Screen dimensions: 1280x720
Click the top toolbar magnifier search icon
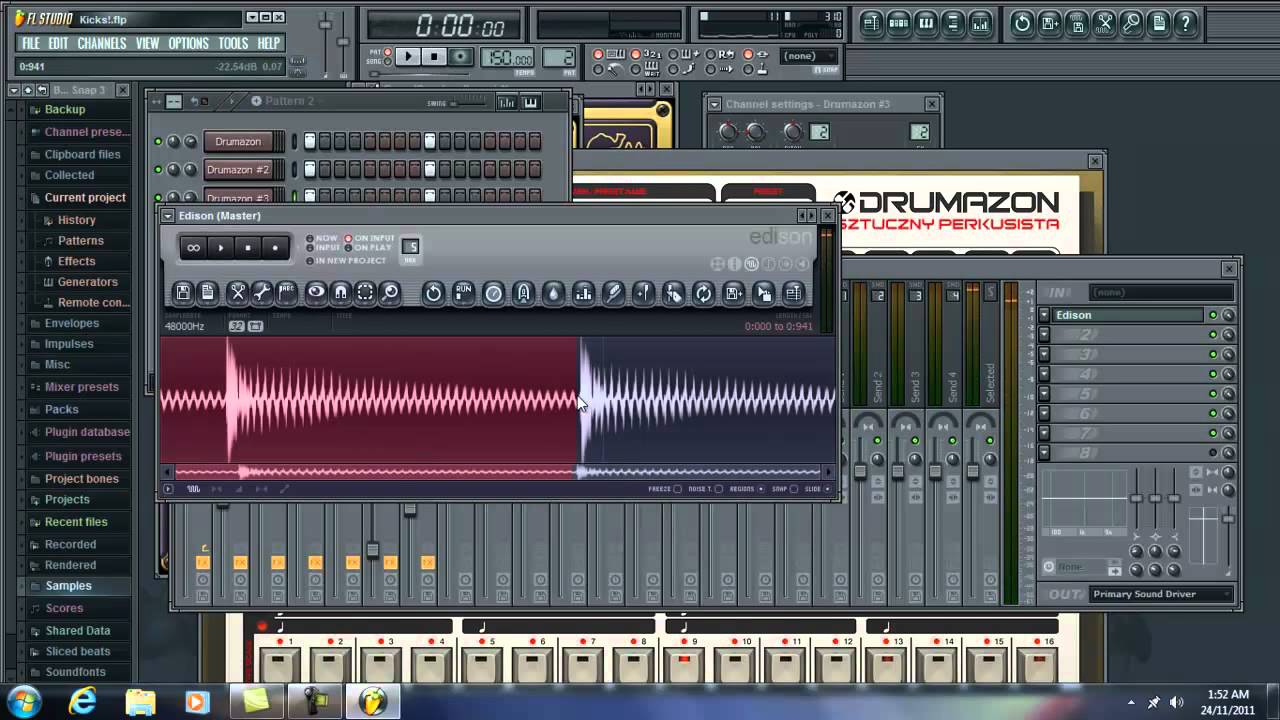[1132, 23]
